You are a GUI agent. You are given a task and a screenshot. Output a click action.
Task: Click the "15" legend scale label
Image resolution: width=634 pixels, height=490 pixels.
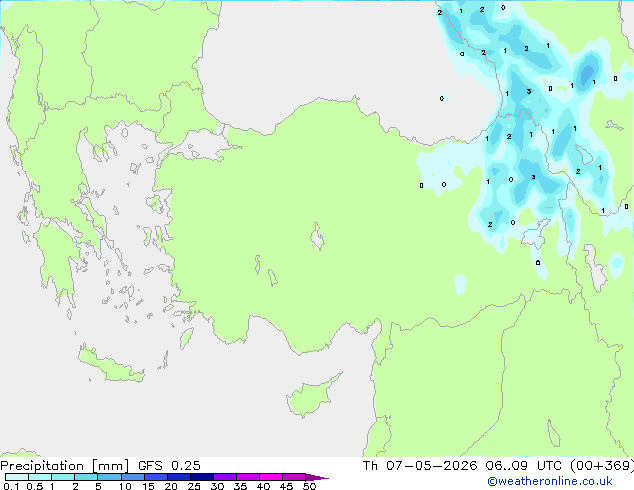coord(148,486)
